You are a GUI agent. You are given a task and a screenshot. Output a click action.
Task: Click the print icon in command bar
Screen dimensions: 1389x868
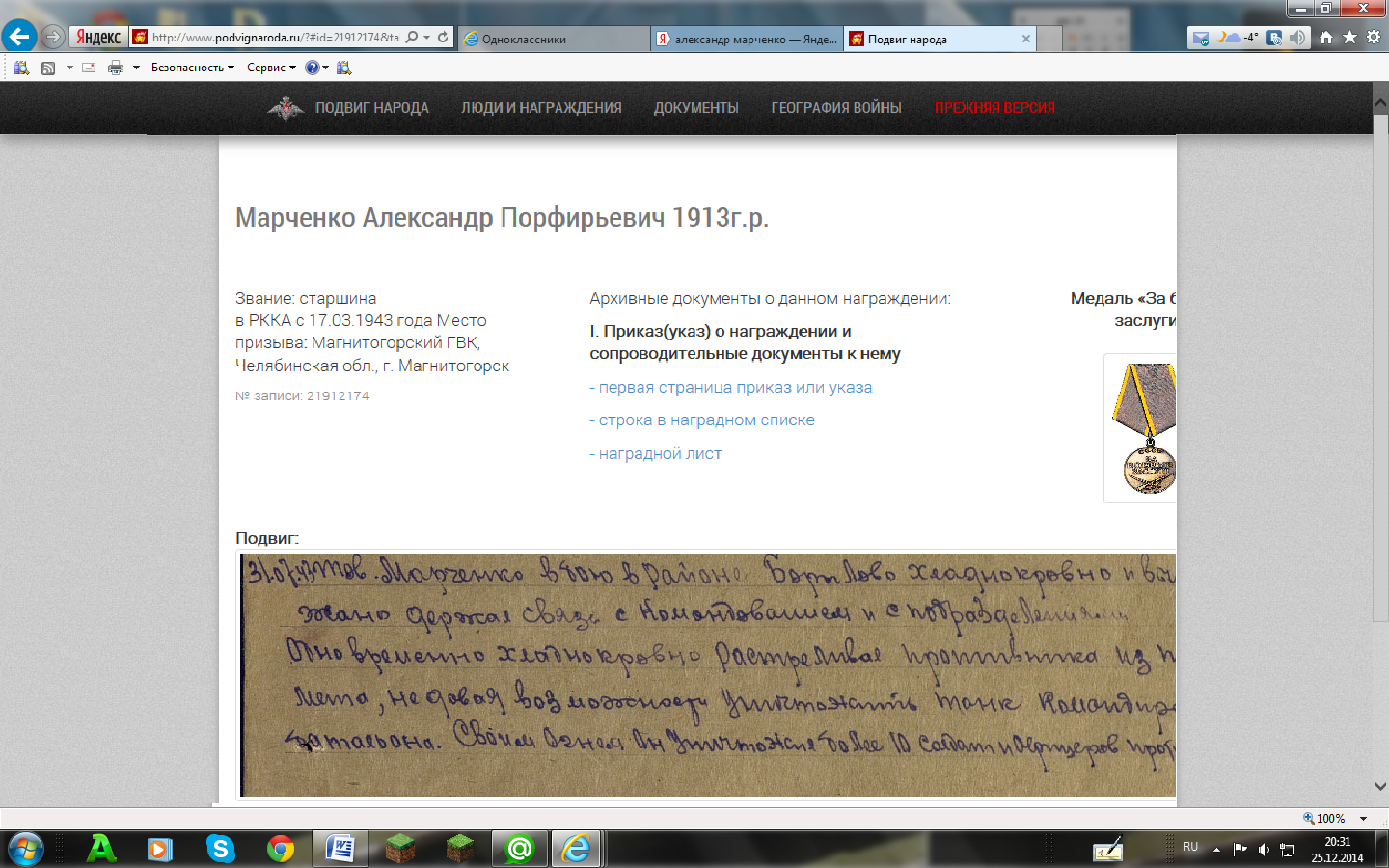pyautogui.click(x=116, y=68)
